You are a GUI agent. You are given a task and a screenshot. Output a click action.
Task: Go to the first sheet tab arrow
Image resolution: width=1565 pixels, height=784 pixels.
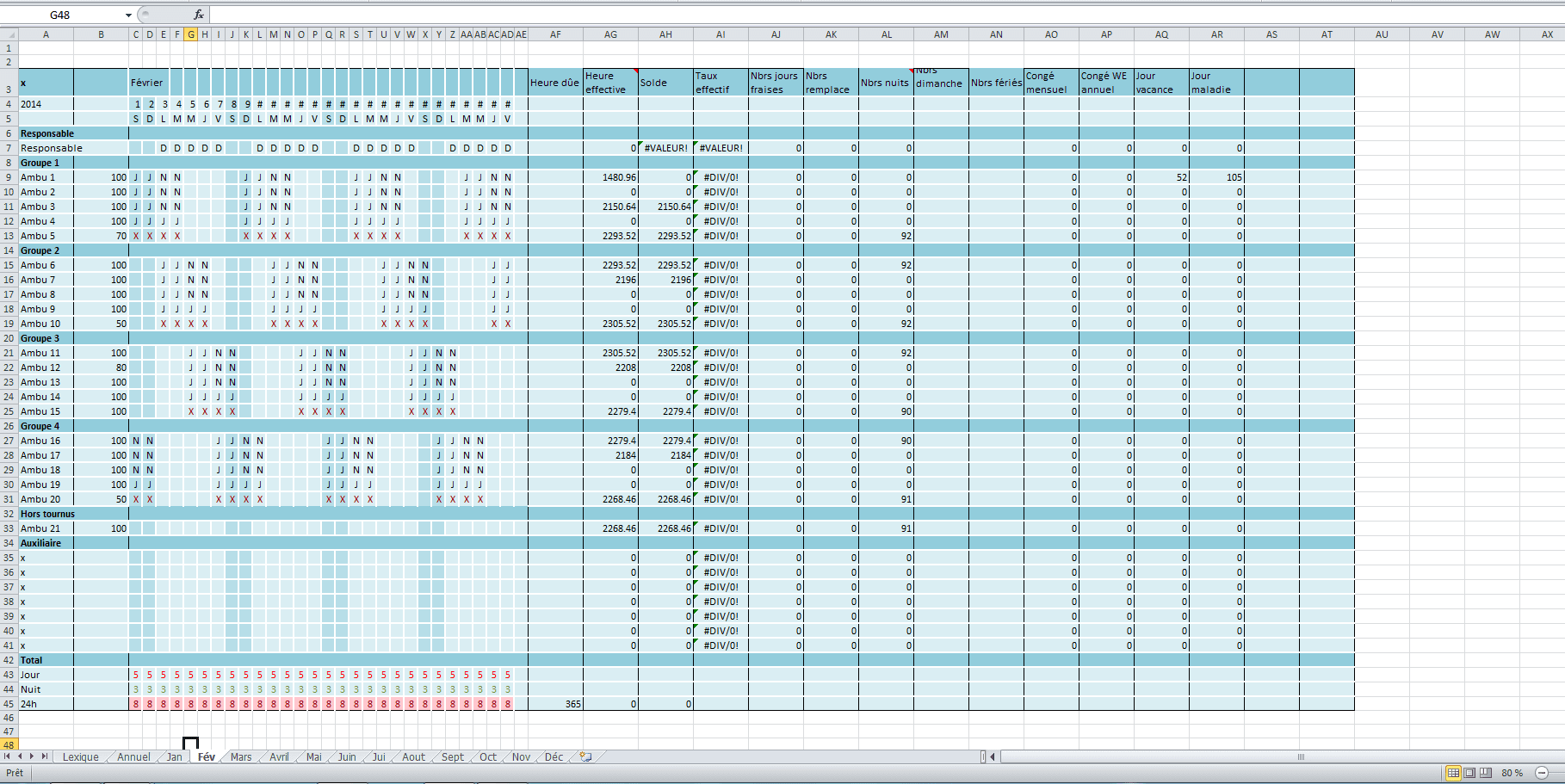pyautogui.click(x=8, y=756)
